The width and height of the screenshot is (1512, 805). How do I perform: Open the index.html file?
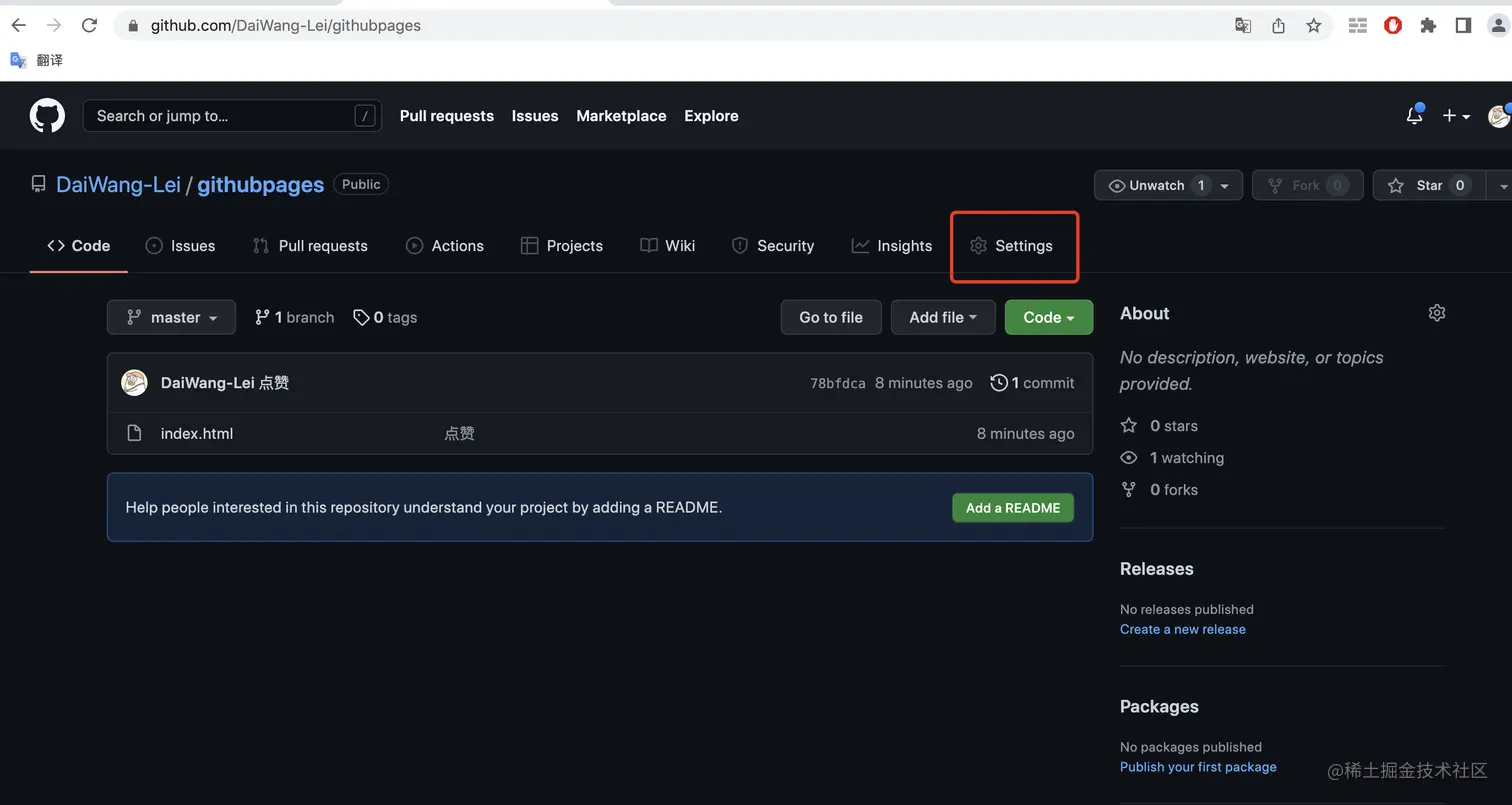coord(197,433)
